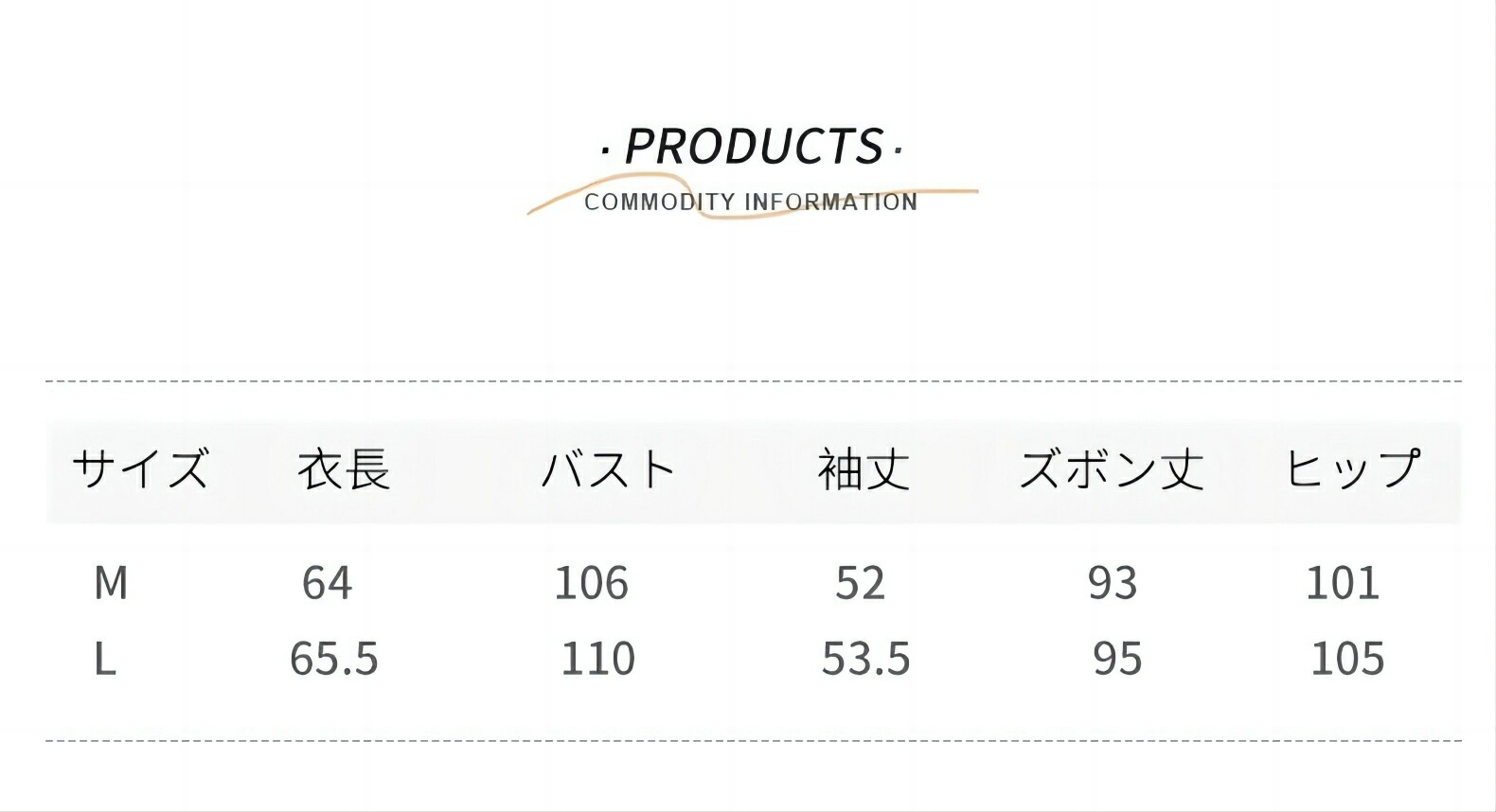Click the 106 bust value
The height and width of the screenshot is (812, 1496).
coord(591,583)
